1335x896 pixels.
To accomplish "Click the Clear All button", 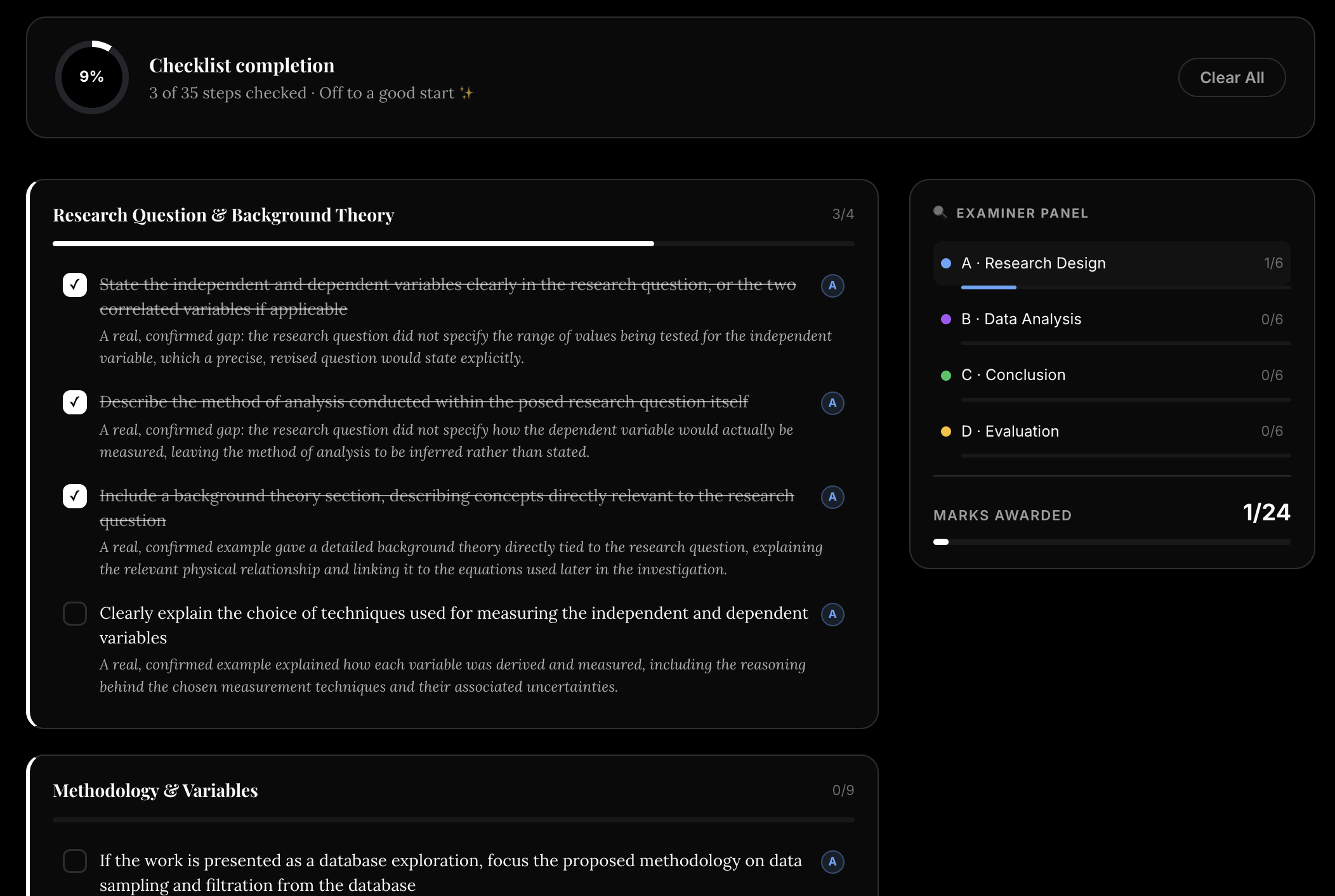I will click(x=1232, y=77).
